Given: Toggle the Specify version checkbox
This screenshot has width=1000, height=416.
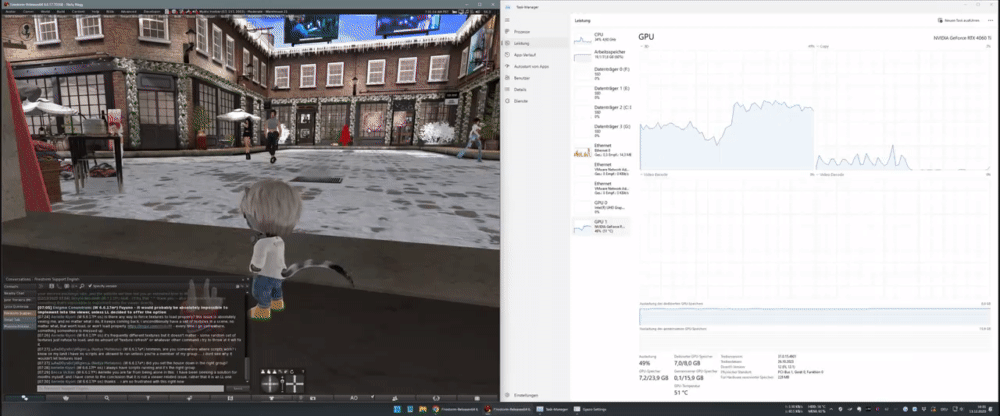Looking at the screenshot, I should click(91, 285).
